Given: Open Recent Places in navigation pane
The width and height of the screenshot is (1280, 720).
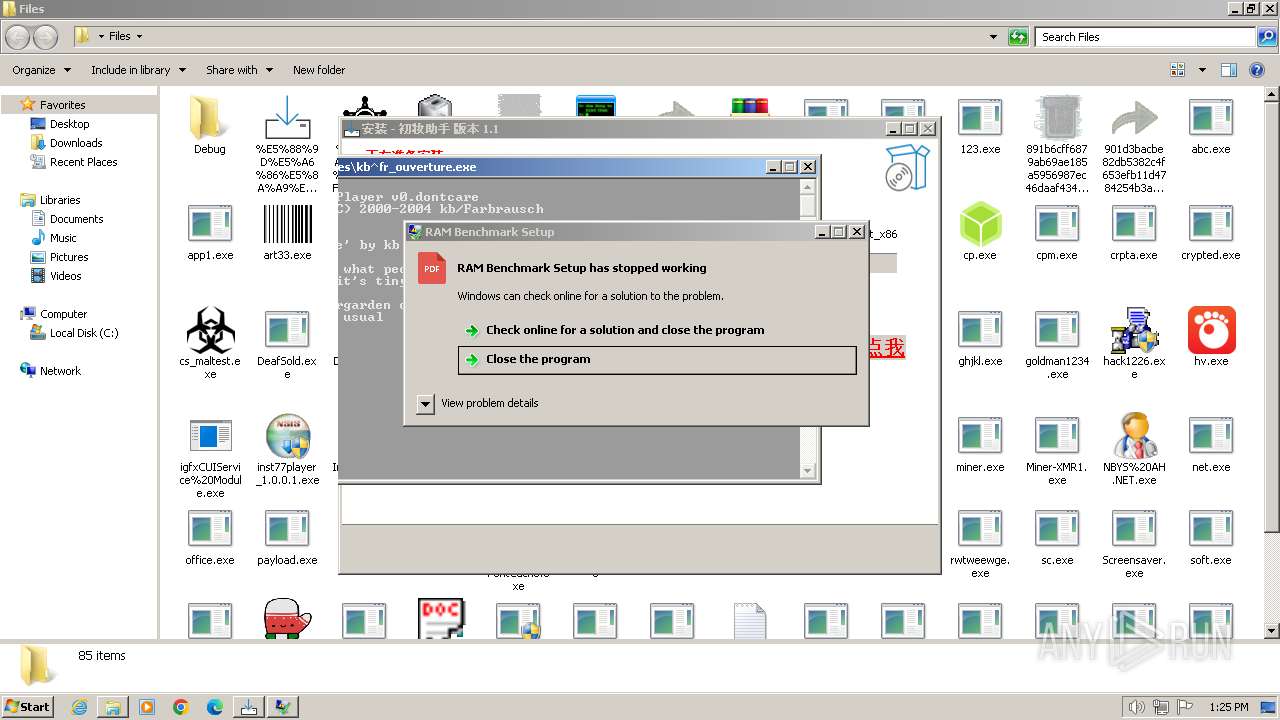Looking at the screenshot, I should click(x=83, y=162).
